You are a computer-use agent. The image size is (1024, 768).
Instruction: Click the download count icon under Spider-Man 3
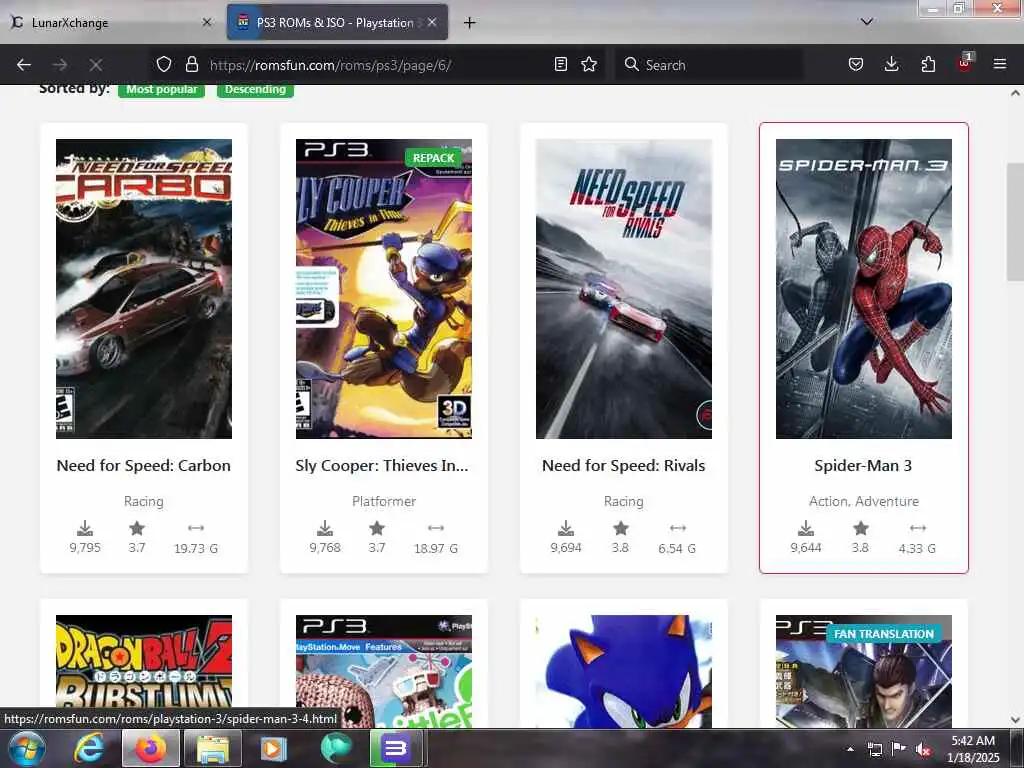click(x=806, y=528)
